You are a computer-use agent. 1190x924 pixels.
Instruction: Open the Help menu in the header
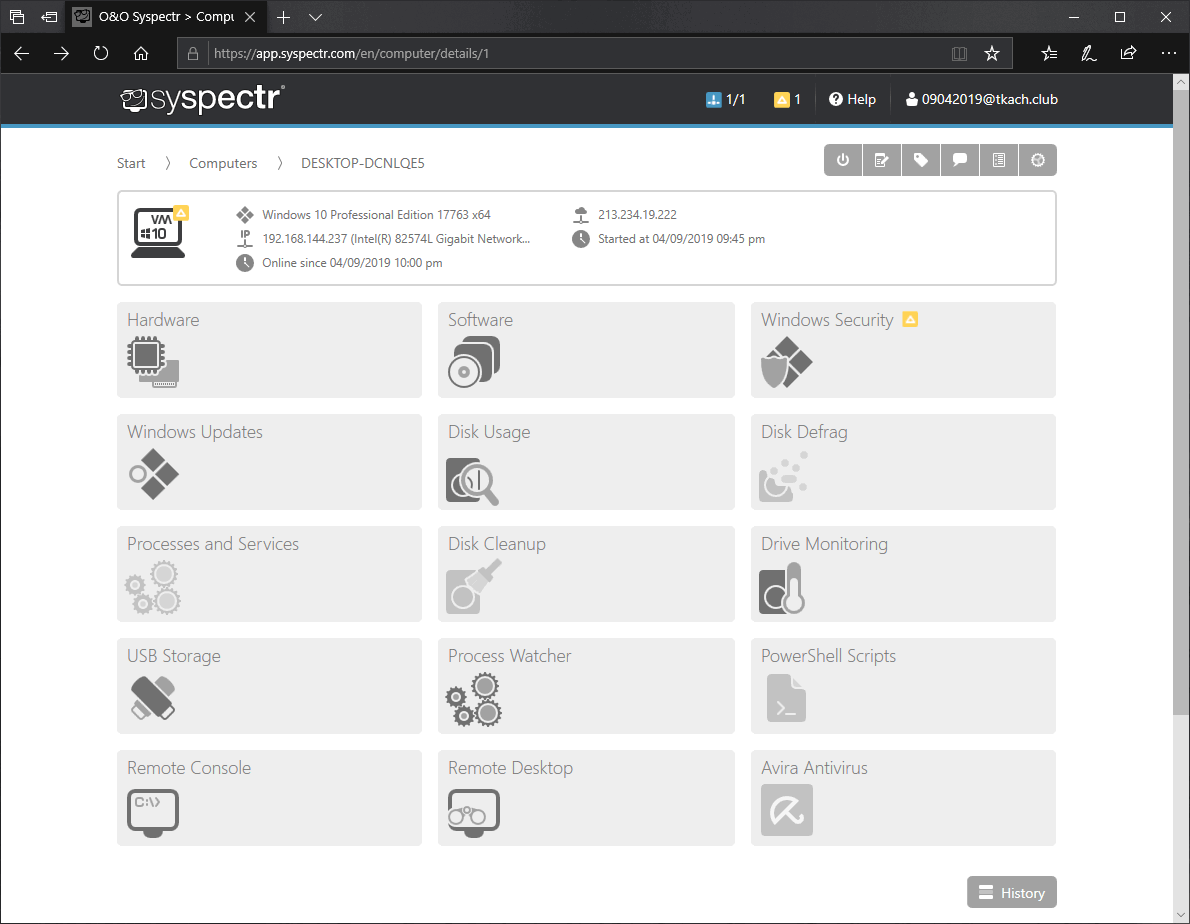click(852, 99)
